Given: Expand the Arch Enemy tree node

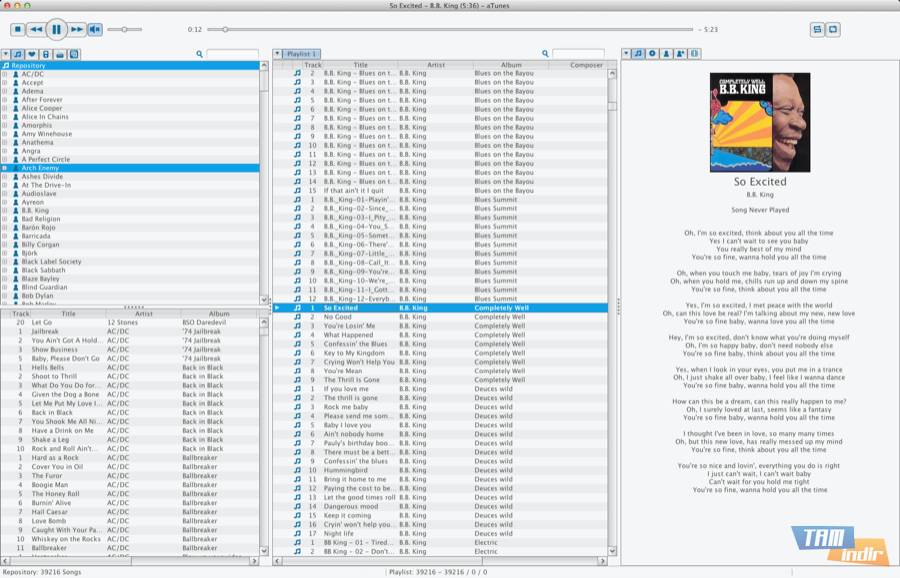Looking at the screenshot, I should pyautogui.click(x=5, y=168).
